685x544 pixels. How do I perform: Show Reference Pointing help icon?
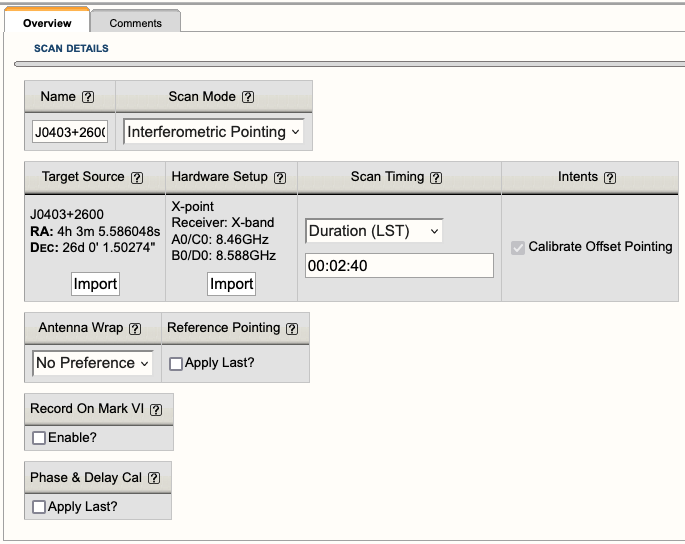[x=291, y=328]
